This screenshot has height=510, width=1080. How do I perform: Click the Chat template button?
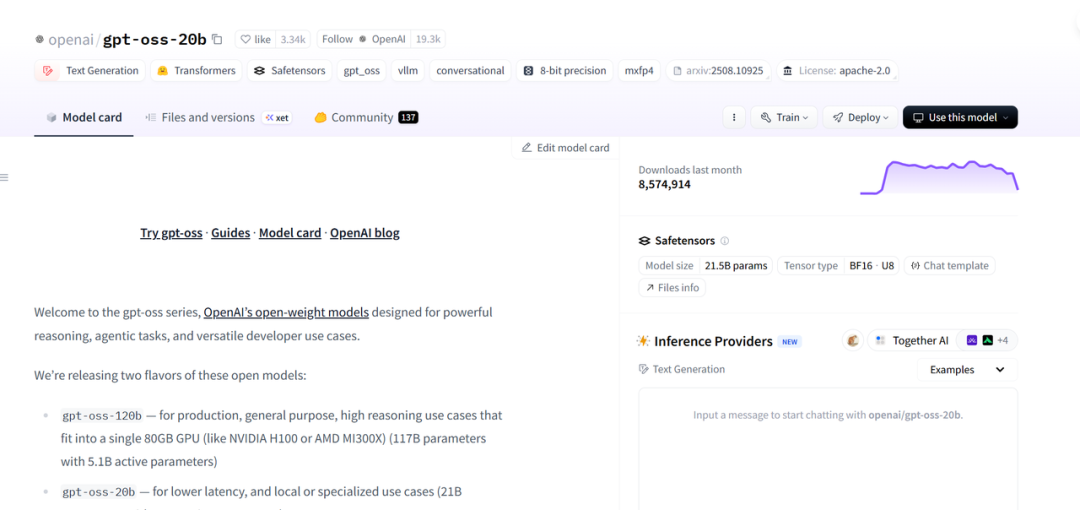(950, 265)
